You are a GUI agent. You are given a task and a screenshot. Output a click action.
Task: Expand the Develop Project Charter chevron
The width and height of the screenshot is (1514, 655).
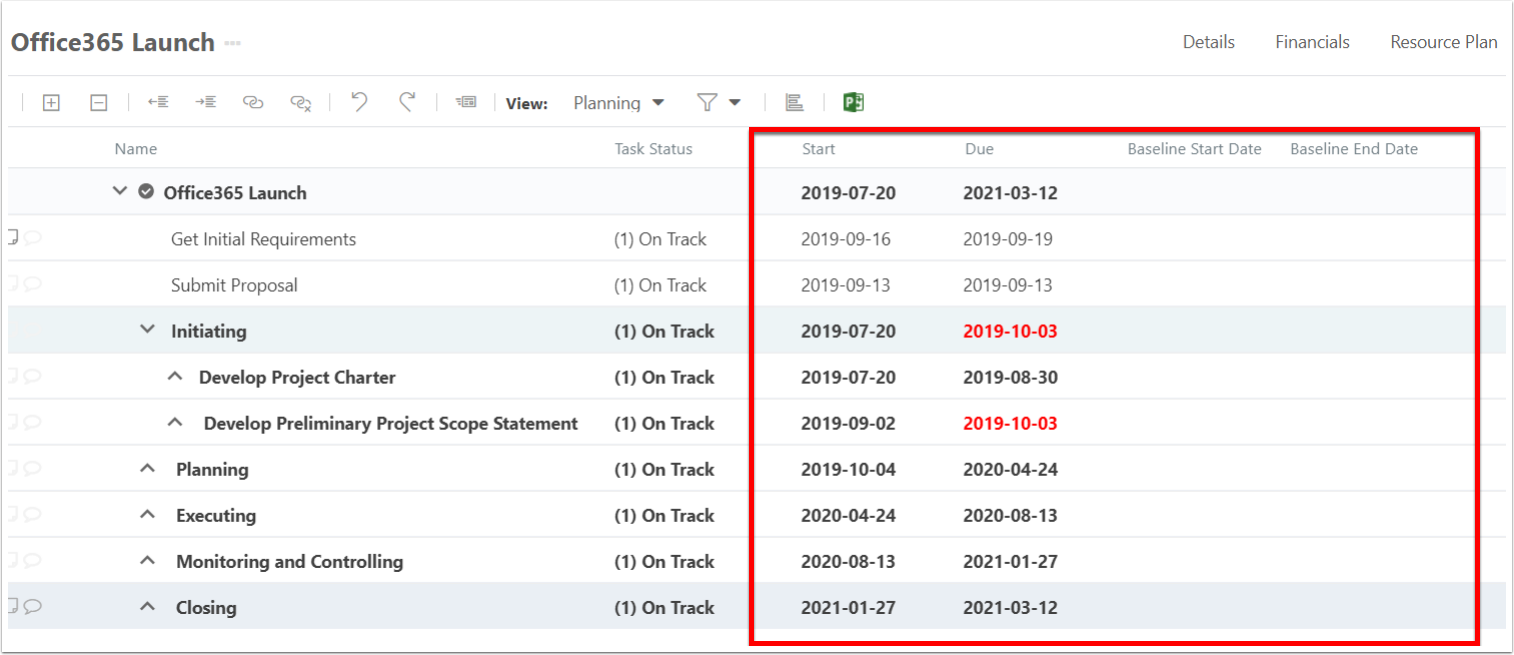coord(175,376)
